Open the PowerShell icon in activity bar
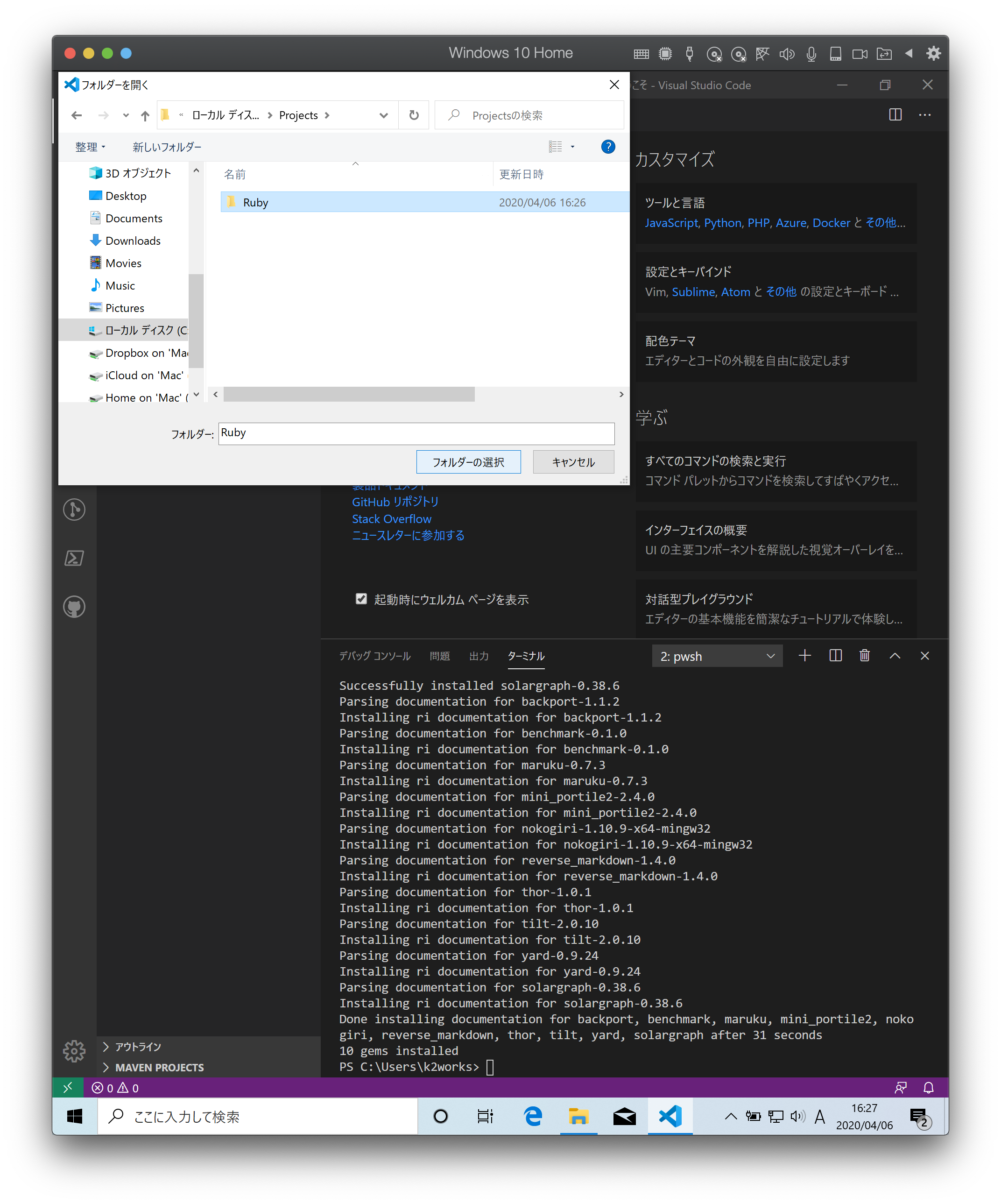 pyautogui.click(x=74, y=558)
